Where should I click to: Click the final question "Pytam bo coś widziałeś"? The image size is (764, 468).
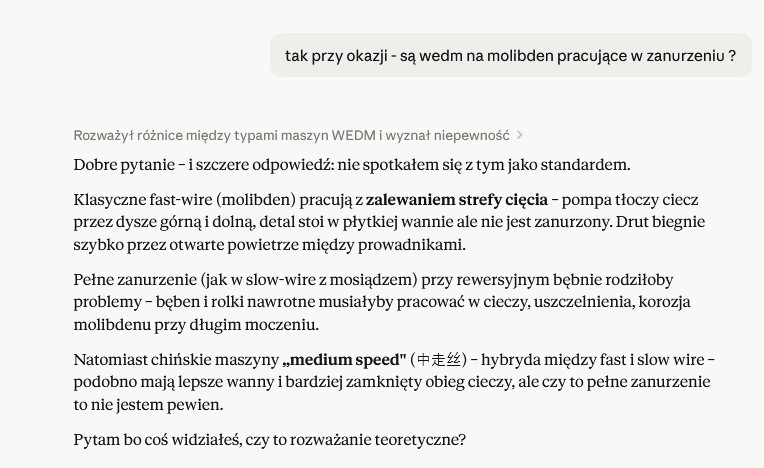coord(269,440)
